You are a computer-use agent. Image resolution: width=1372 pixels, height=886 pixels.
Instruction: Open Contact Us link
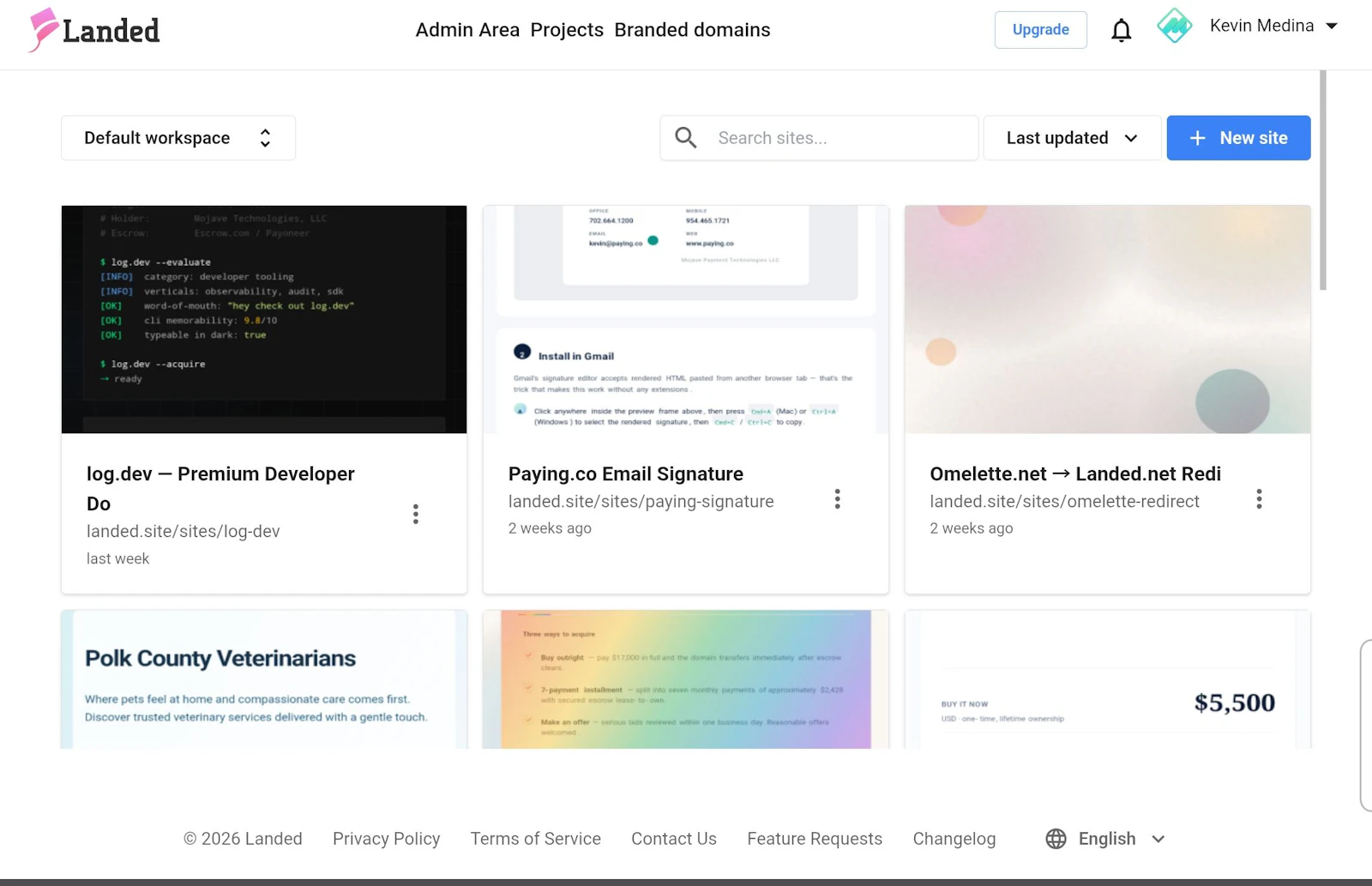pos(674,839)
